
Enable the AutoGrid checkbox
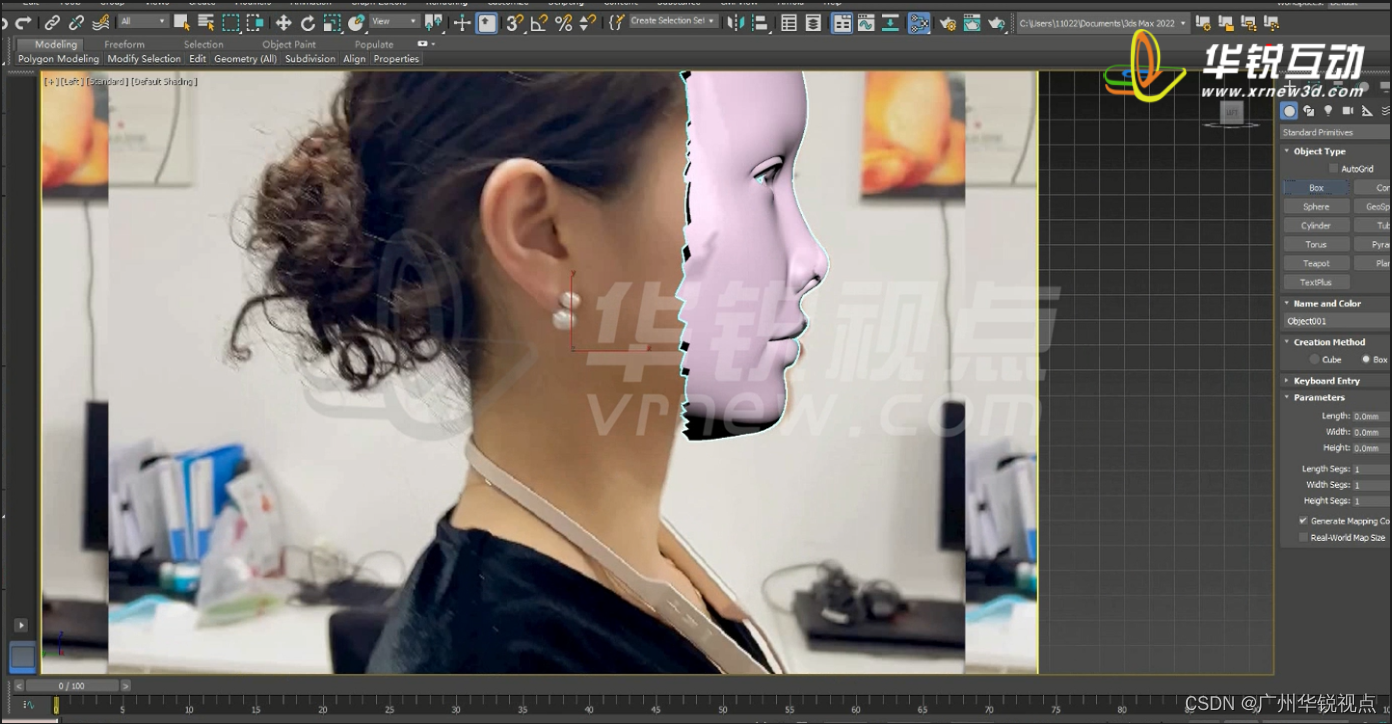click(x=1333, y=169)
